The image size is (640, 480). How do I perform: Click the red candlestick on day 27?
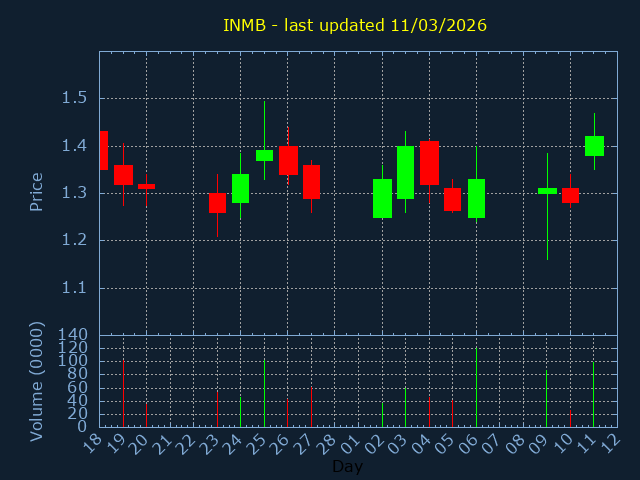[x=311, y=182]
